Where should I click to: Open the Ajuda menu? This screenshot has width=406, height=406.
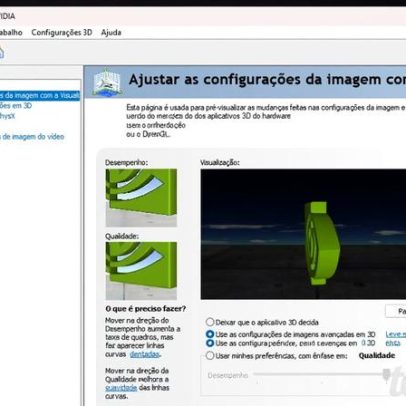(x=111, y=32)
